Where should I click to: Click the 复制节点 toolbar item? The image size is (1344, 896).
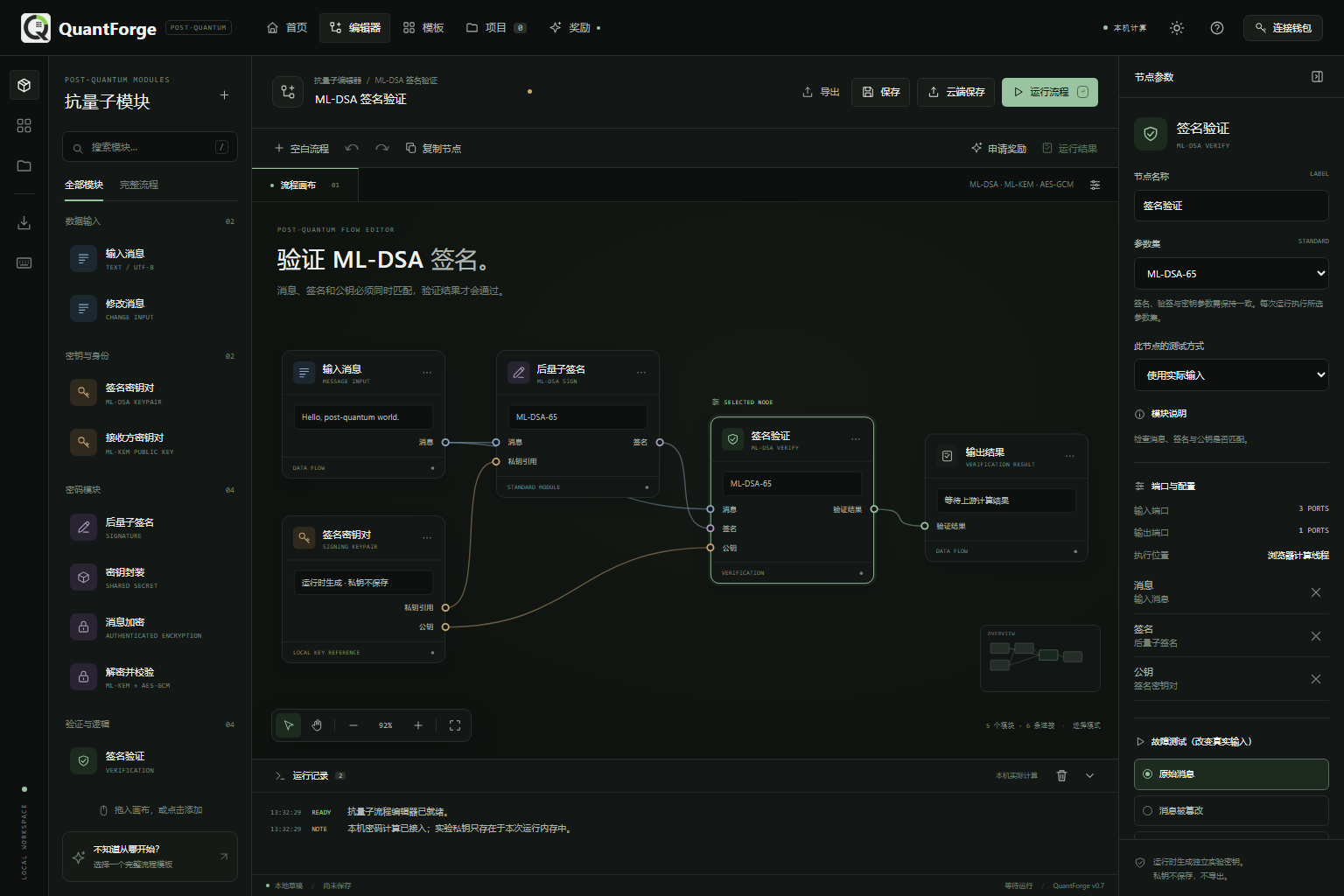(433, 149)
